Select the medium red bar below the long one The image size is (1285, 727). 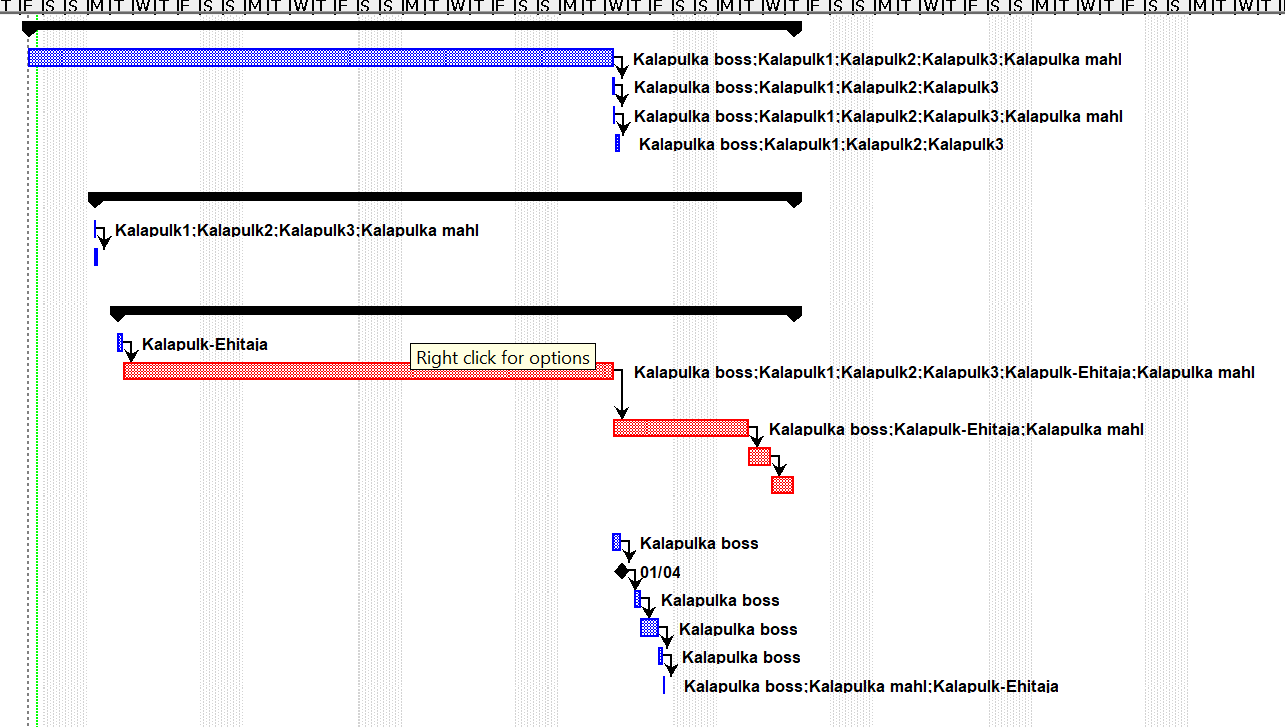(x=680, y=428)
